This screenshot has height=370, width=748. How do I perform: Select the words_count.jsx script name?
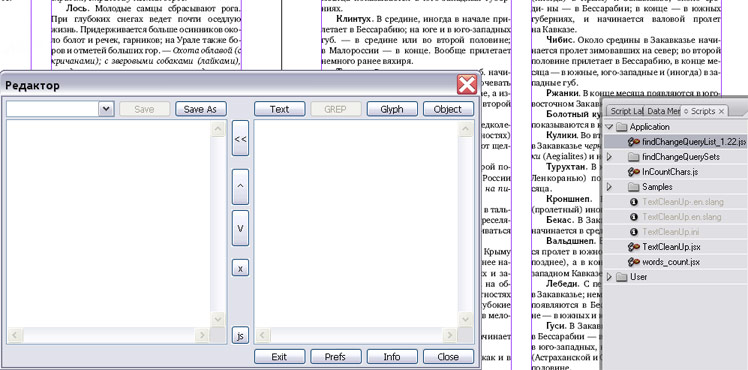tap(671, 262)
